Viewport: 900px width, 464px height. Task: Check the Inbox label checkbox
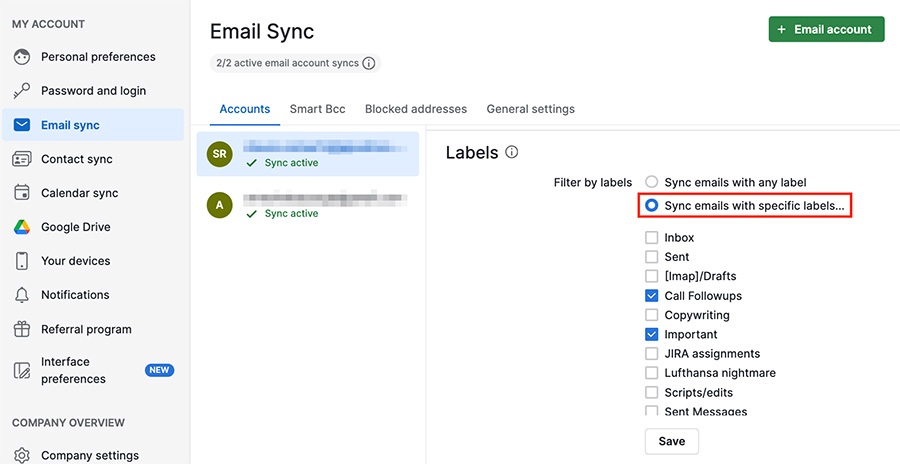(651, 238)
